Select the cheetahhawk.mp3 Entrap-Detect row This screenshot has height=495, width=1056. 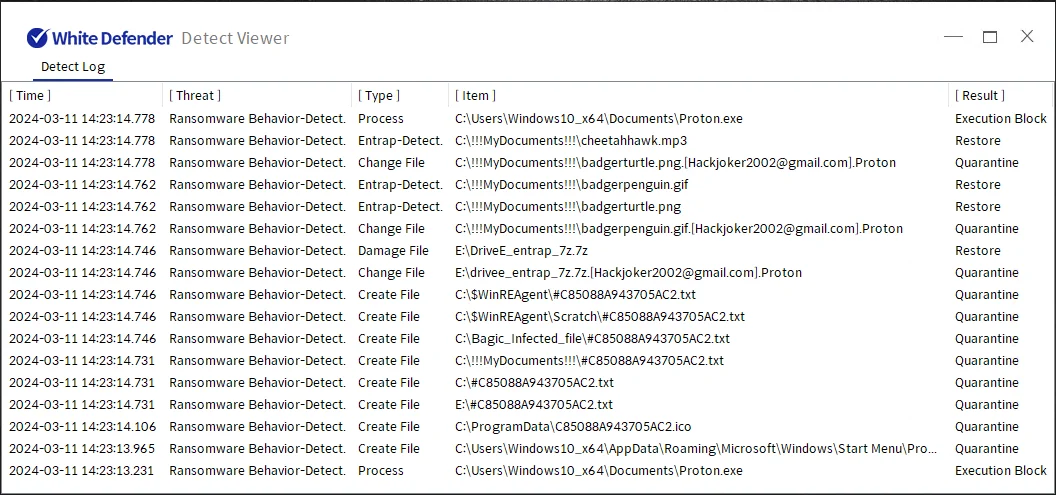point(571,141)
